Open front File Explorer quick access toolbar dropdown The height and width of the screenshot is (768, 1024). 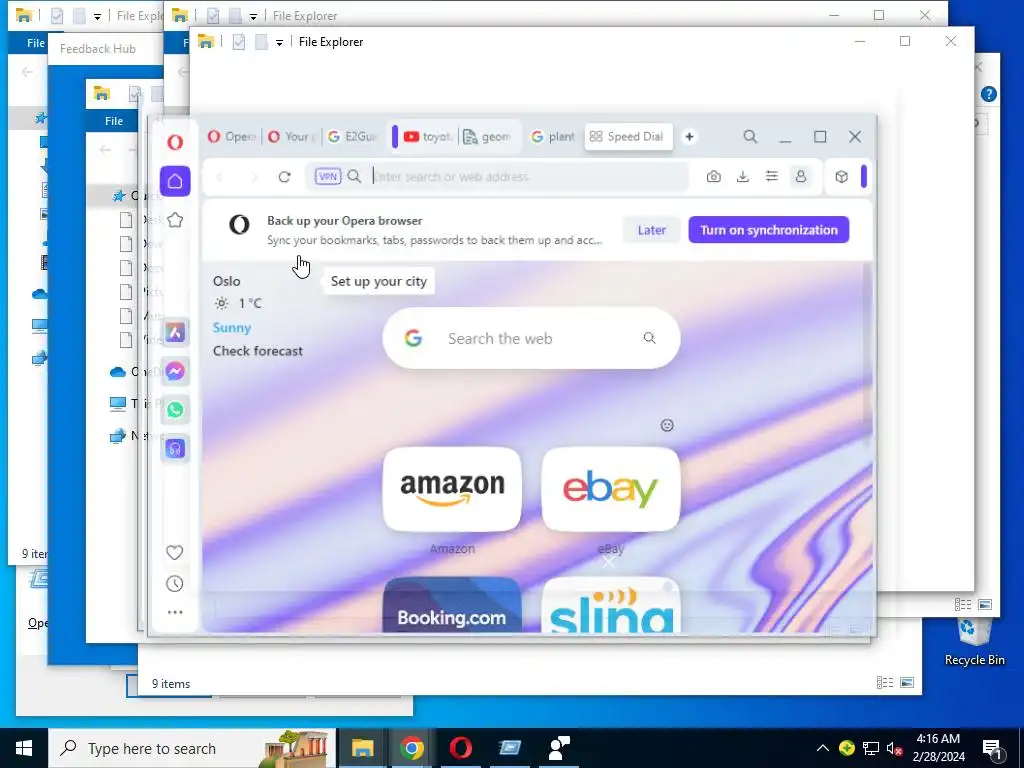click(279, 42)
